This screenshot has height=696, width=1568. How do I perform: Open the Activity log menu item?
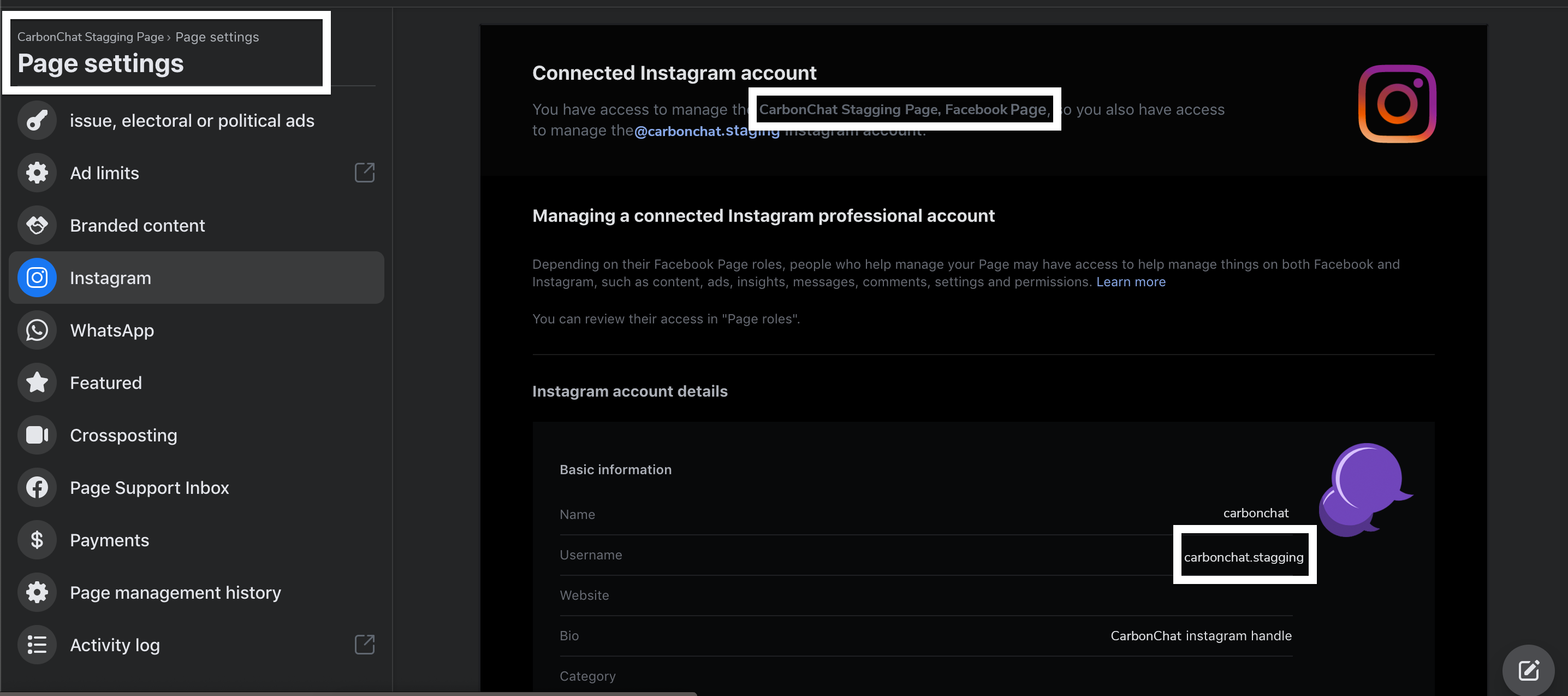(x=115, y=645)
